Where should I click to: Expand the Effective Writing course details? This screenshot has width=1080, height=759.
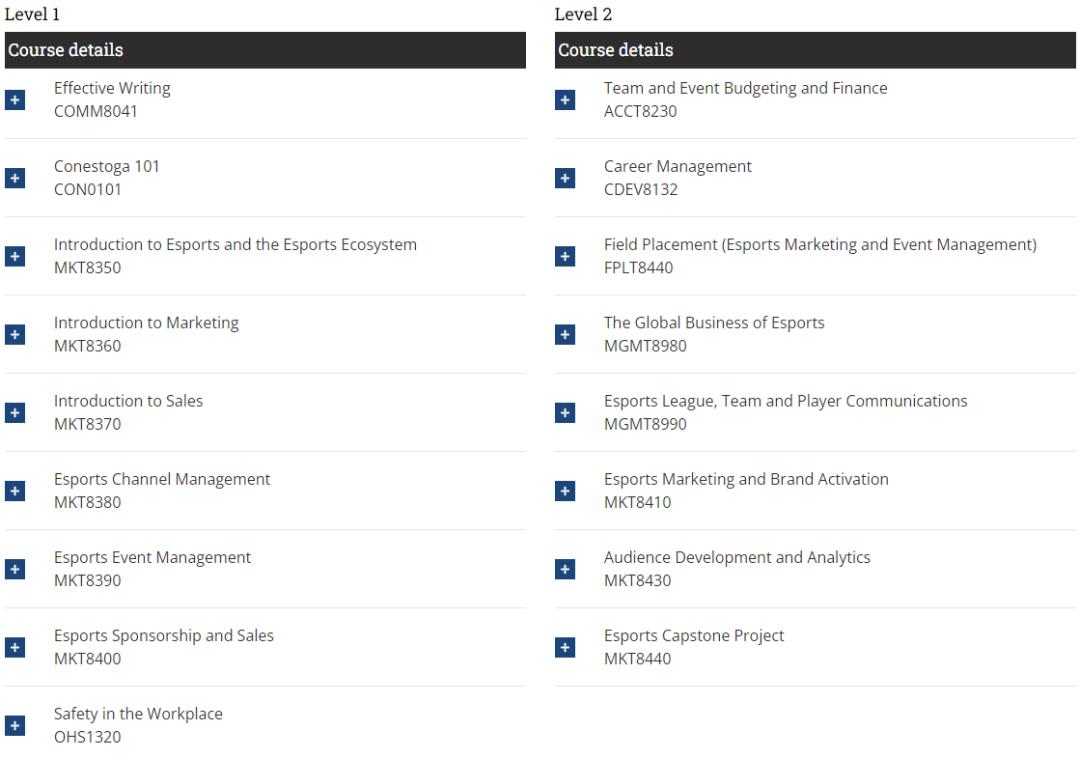click(15, 100)
